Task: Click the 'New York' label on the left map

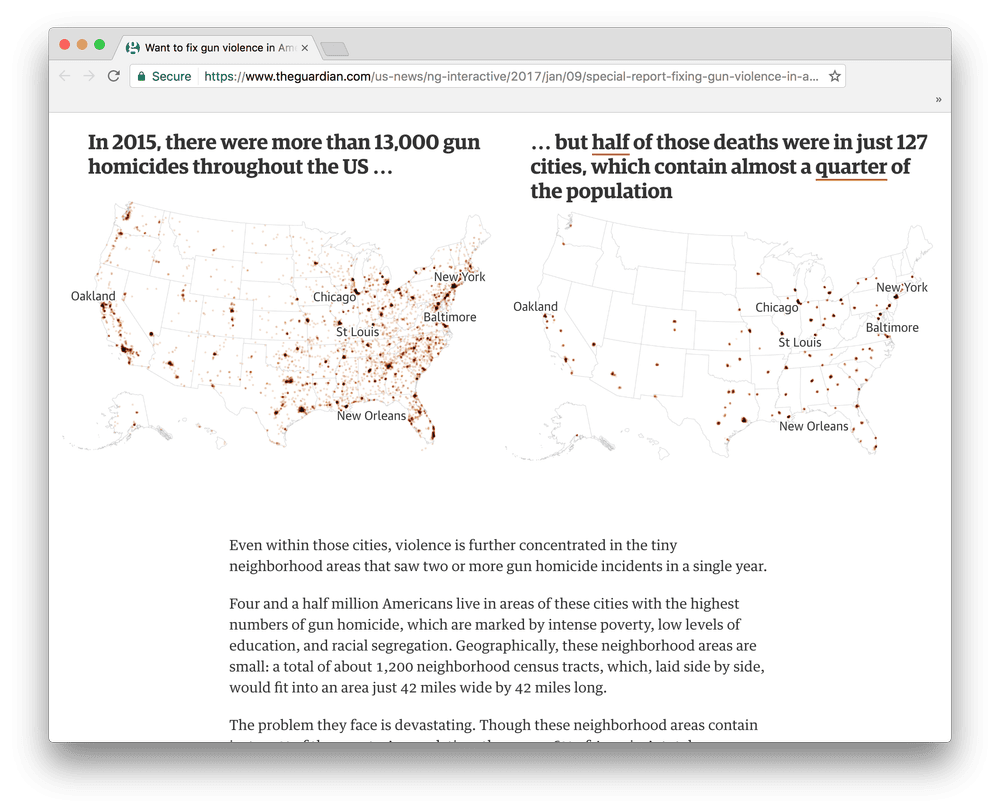Action: (x=459, y=277)
